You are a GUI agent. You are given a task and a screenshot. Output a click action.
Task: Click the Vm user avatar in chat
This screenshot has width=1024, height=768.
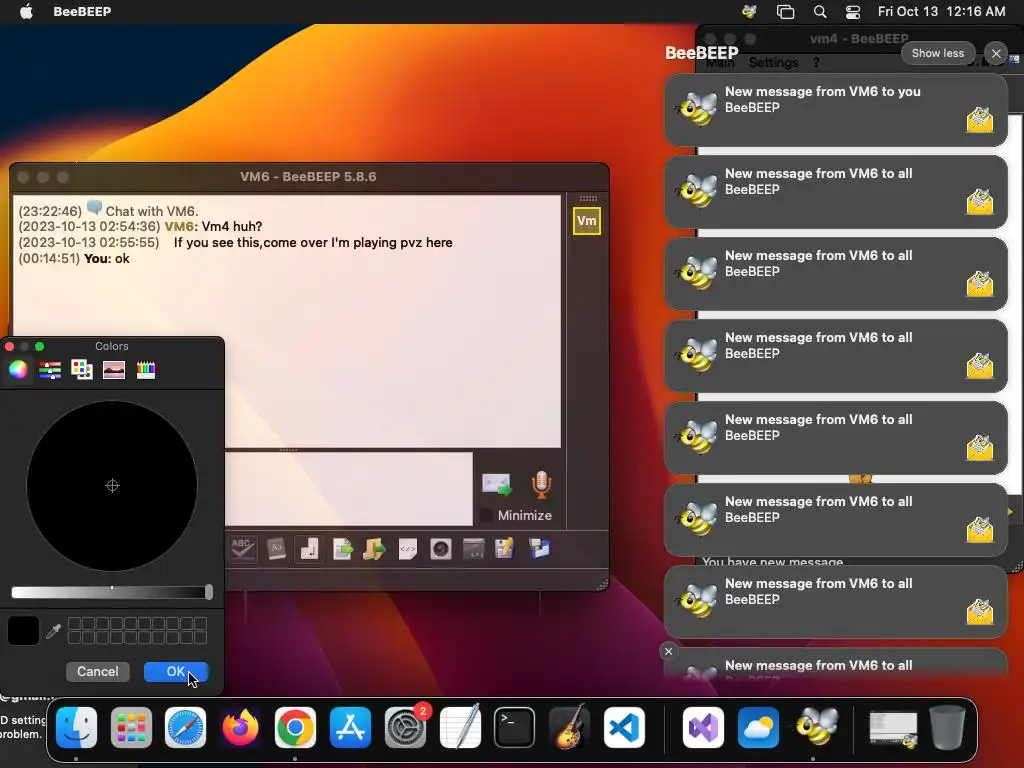click(586, 221)
